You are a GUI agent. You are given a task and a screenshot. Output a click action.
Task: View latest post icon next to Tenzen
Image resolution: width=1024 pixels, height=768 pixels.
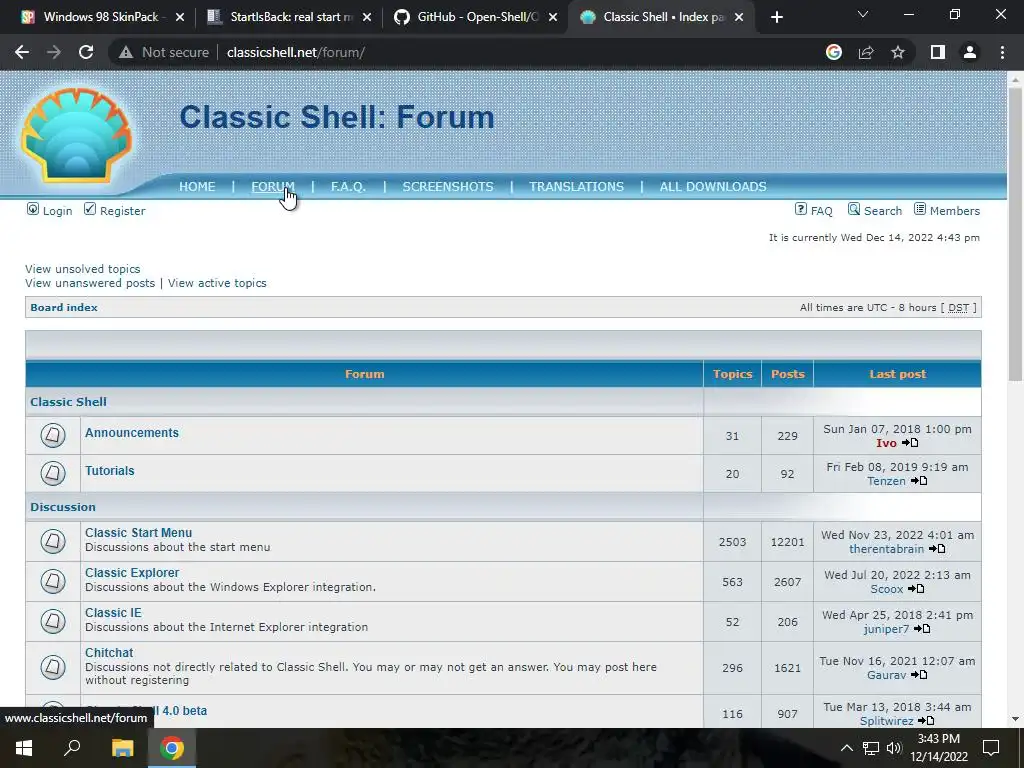coord(919,481)
